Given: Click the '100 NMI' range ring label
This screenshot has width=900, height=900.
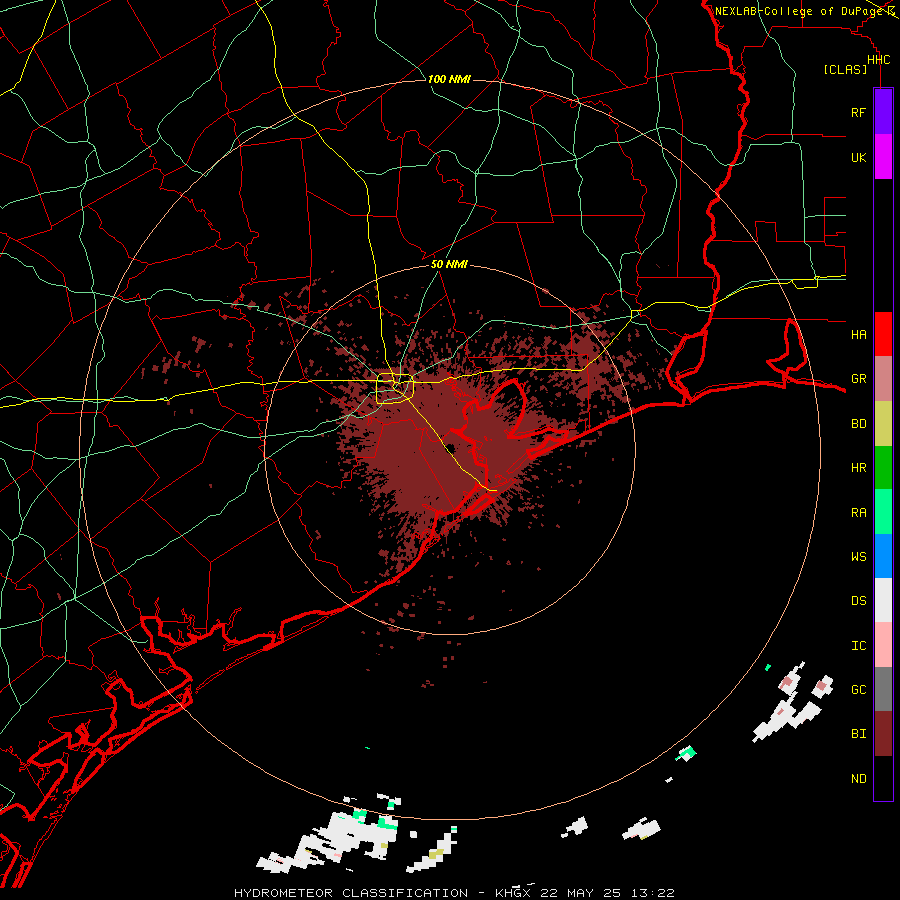Looking at the screenshot, I should click(449, 79).
